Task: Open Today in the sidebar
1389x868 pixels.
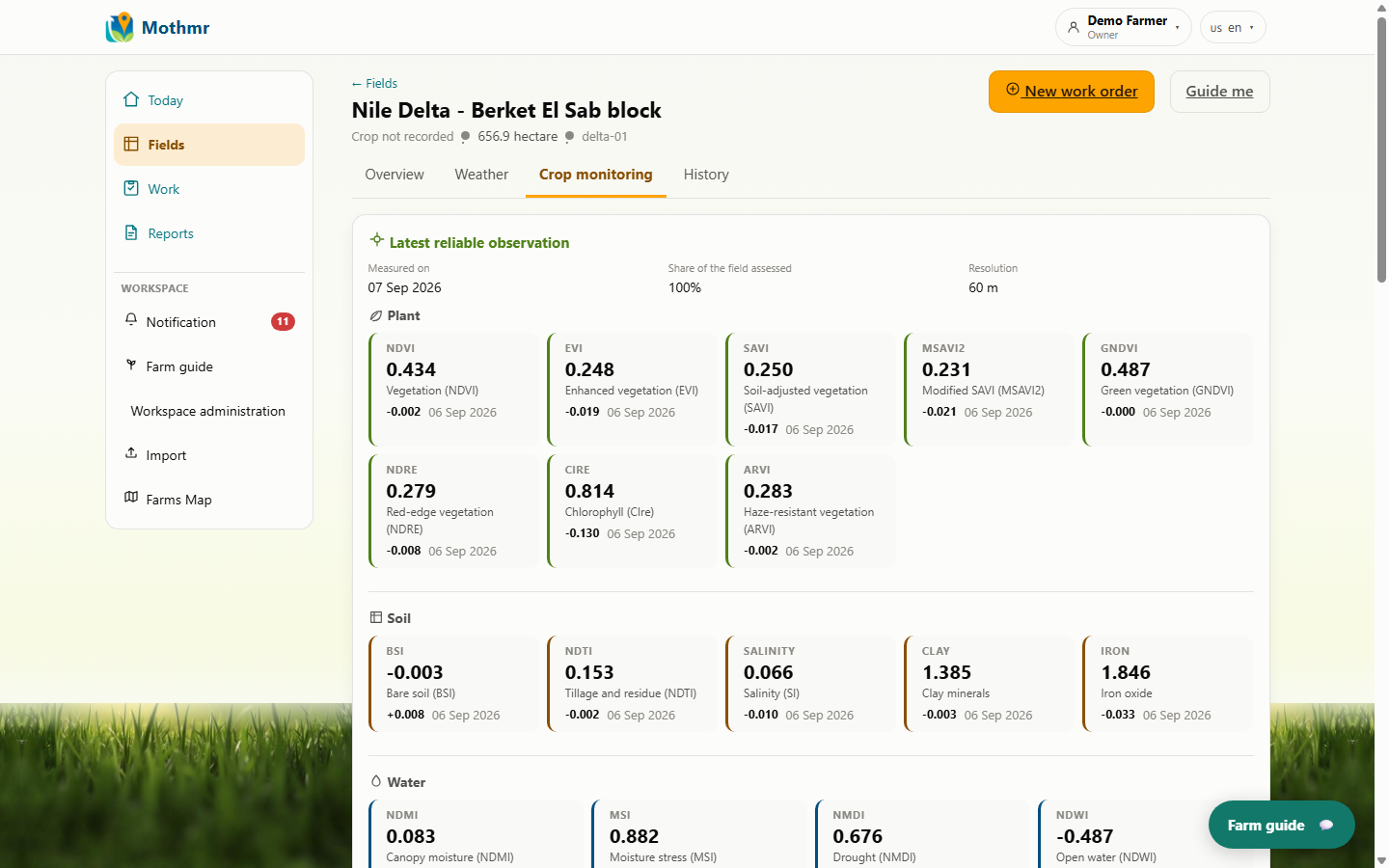Action: pos(209,100)
